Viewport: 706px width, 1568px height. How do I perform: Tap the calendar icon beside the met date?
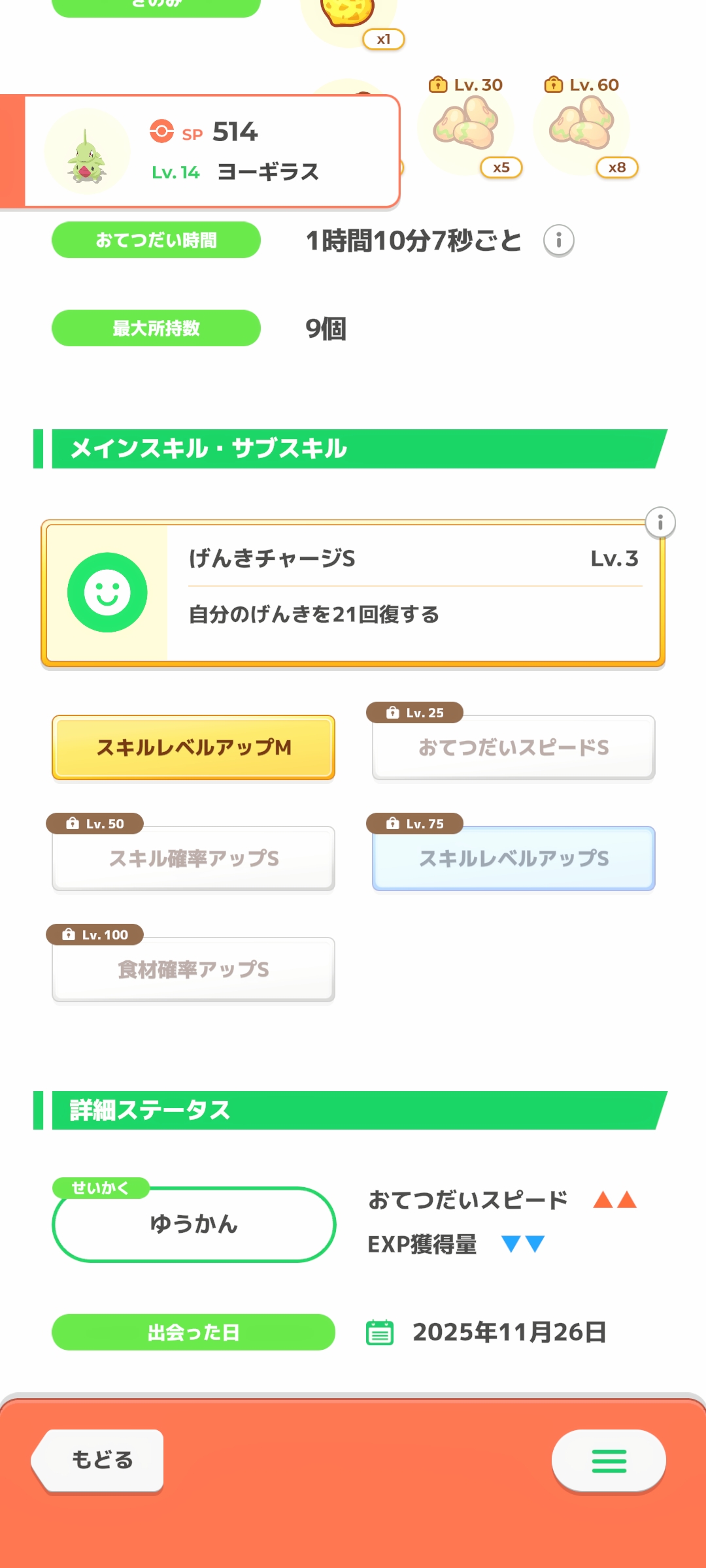point(380,1332)
